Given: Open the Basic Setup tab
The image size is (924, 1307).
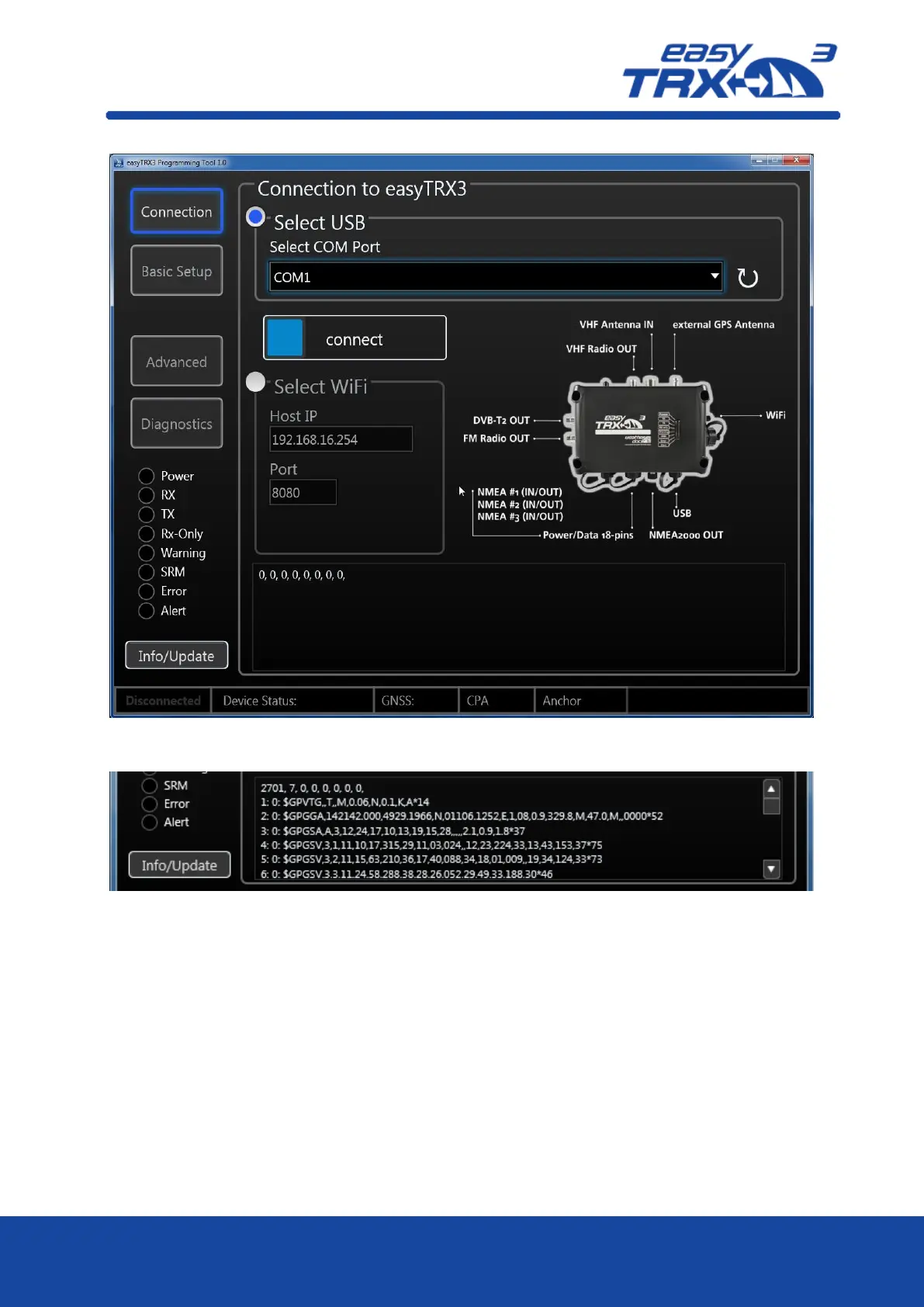Looking at the screenshot, I should 177,271.
